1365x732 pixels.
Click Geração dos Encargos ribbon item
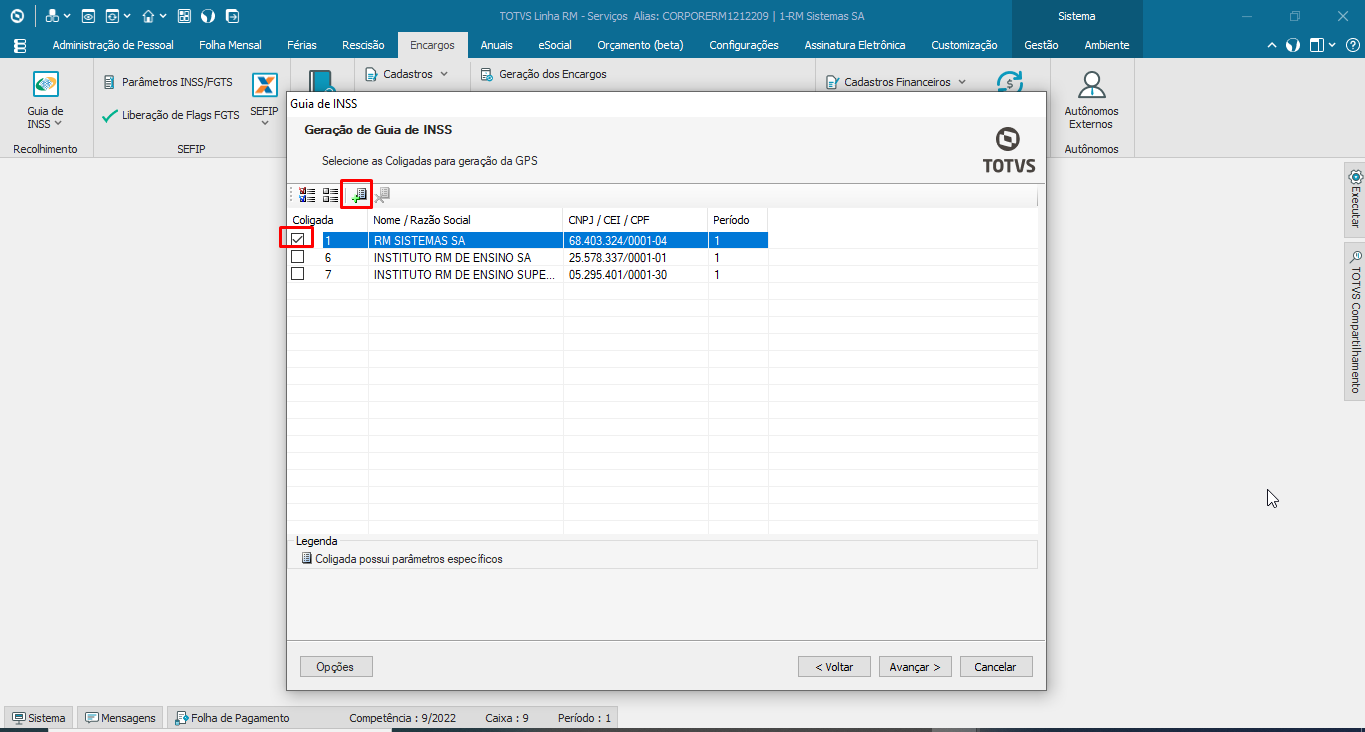[543, 74]
